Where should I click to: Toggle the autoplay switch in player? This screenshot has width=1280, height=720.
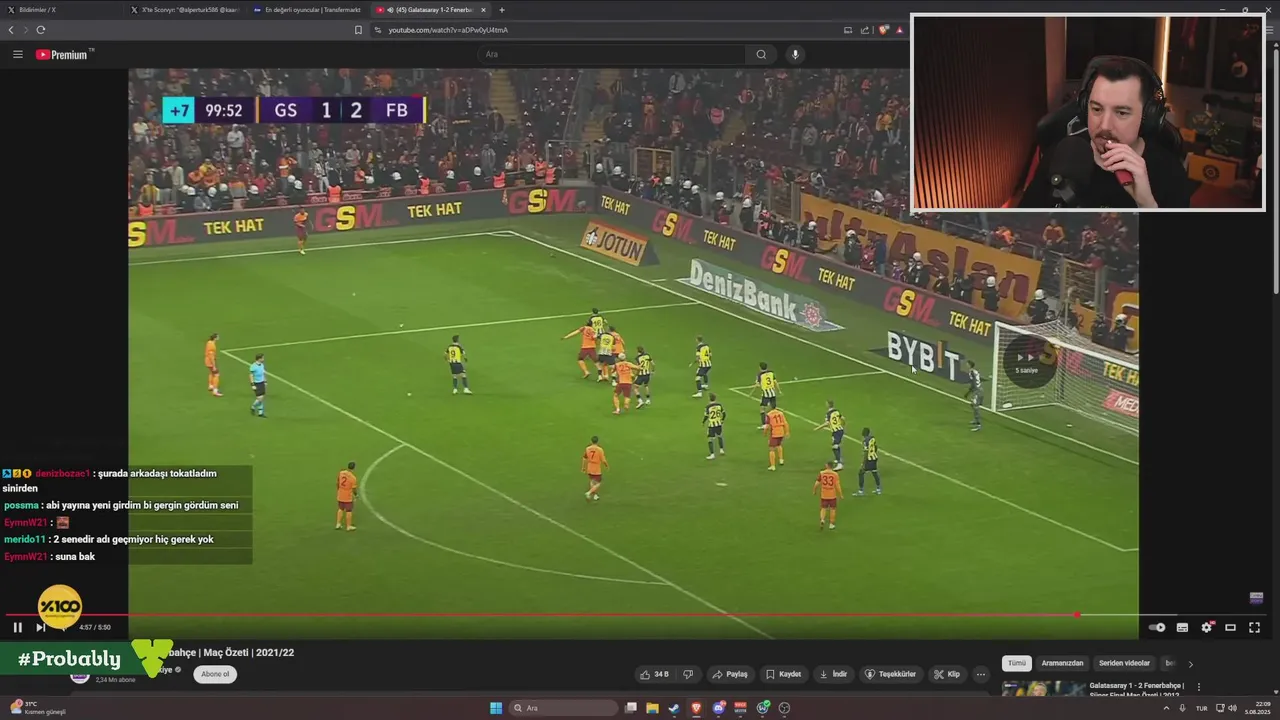pos(1157,627)
